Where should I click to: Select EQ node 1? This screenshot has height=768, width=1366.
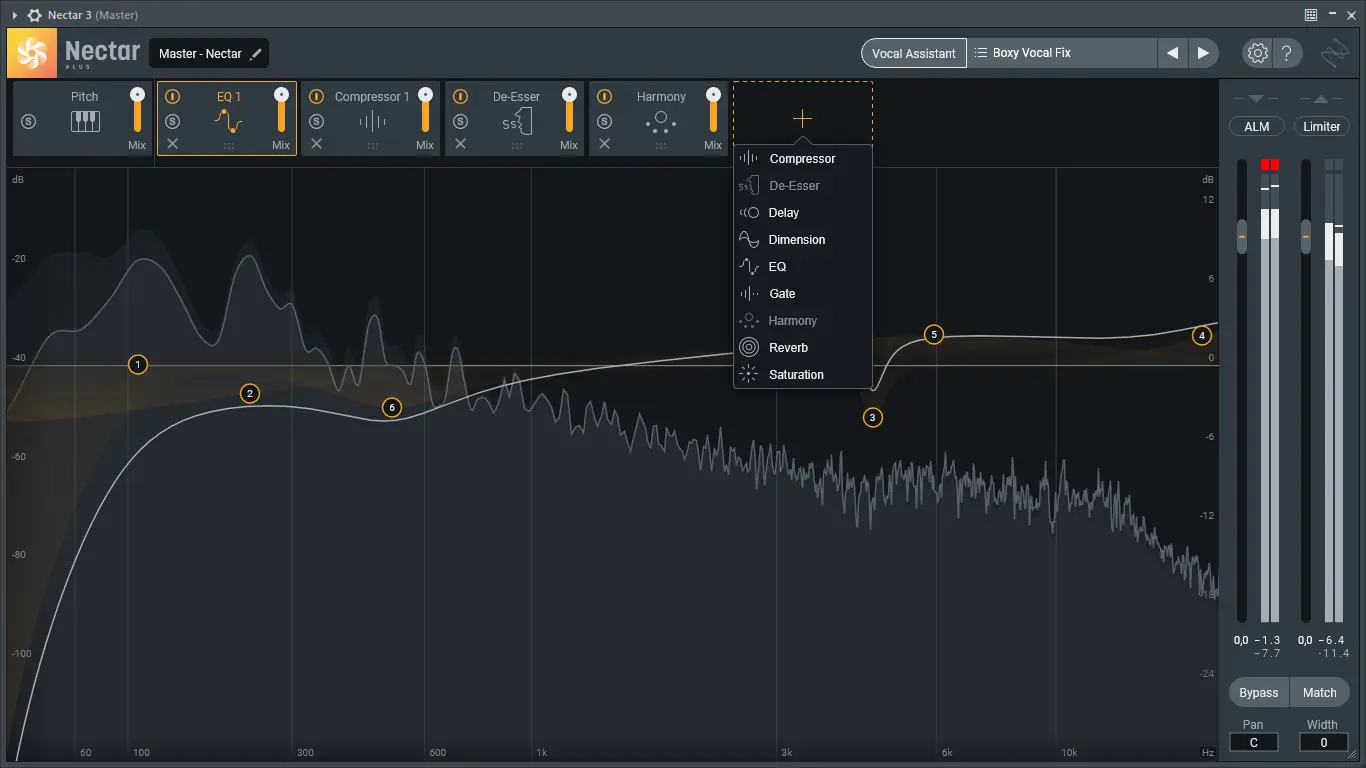pos(138,365)
